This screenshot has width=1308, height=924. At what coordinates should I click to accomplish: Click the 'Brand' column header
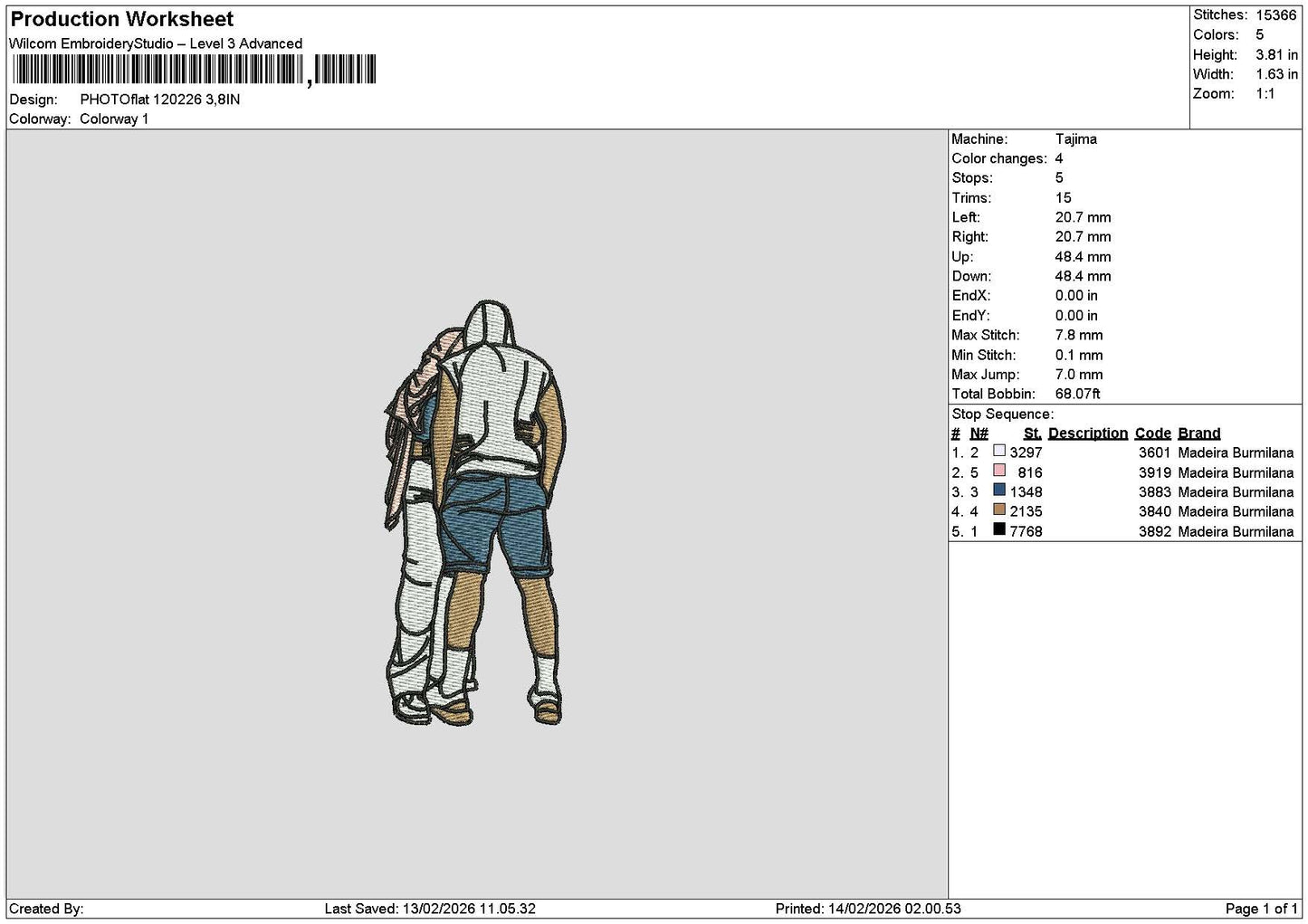tap(1199, 433)
